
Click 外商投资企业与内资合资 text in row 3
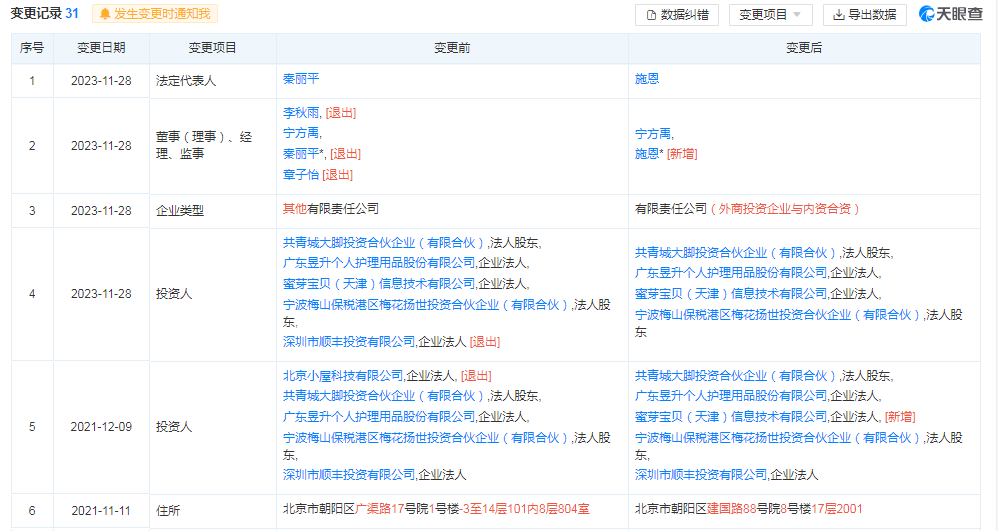pyautogui.click(x=785, y=209)
